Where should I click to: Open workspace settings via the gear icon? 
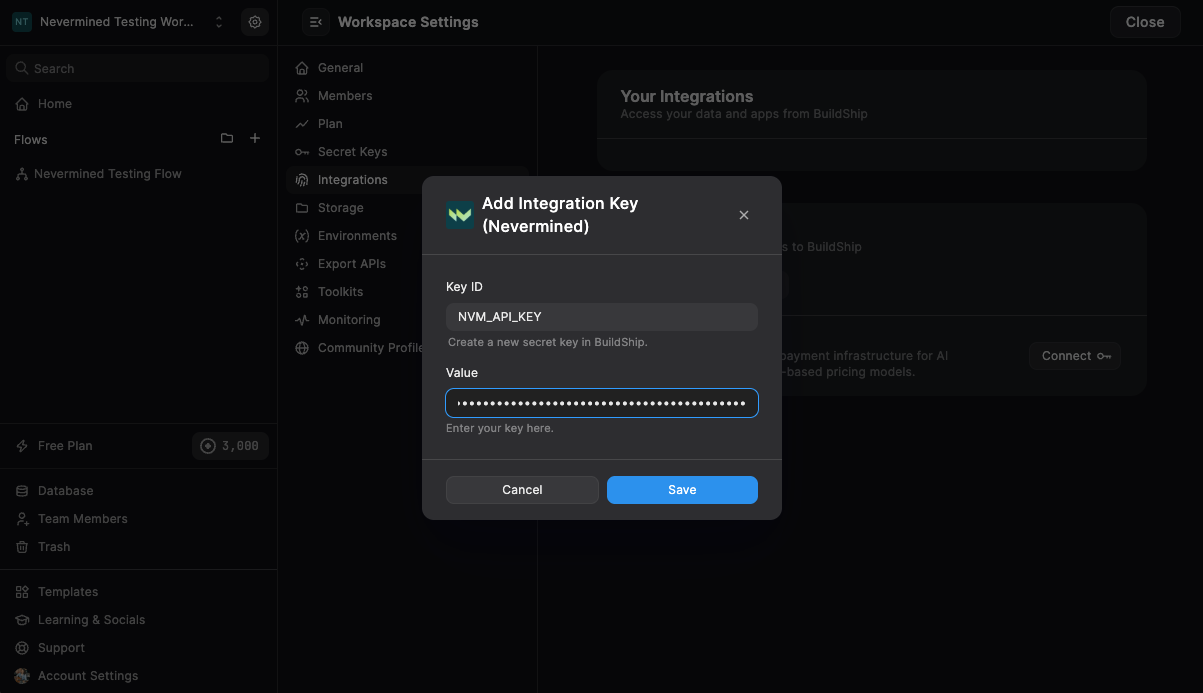254,21
